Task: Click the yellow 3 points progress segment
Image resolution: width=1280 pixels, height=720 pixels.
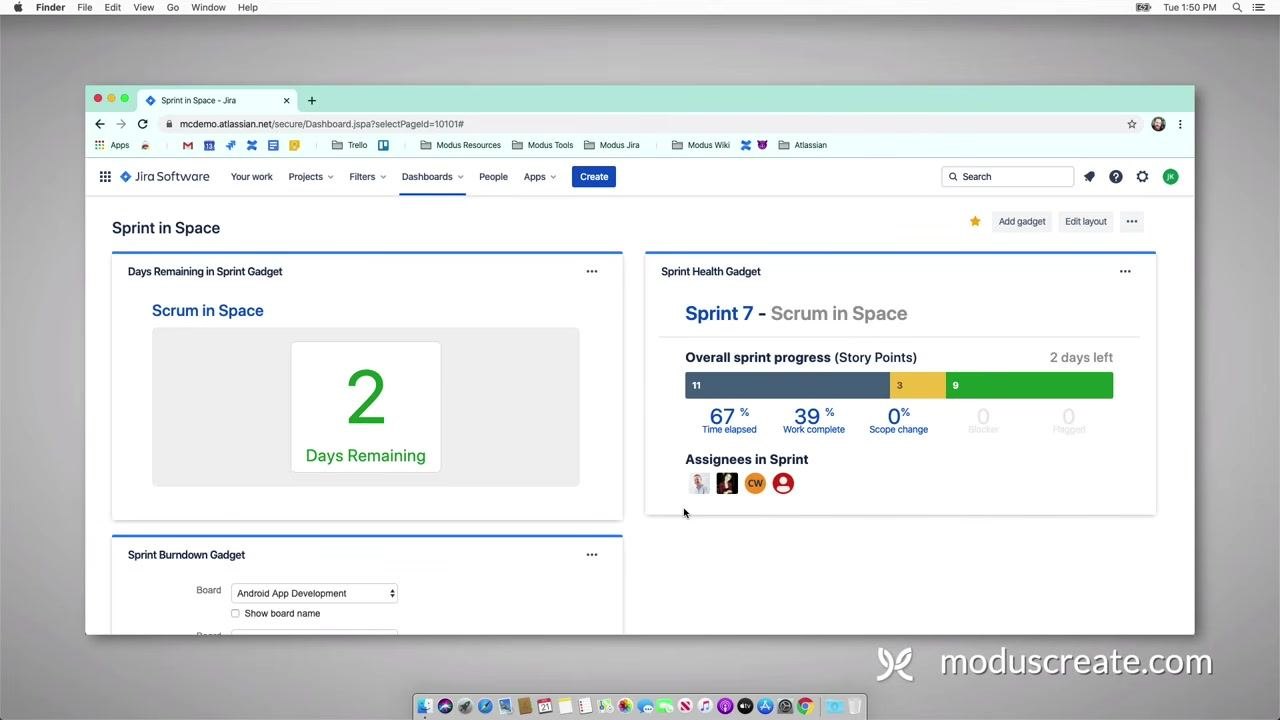Action: 918,385
